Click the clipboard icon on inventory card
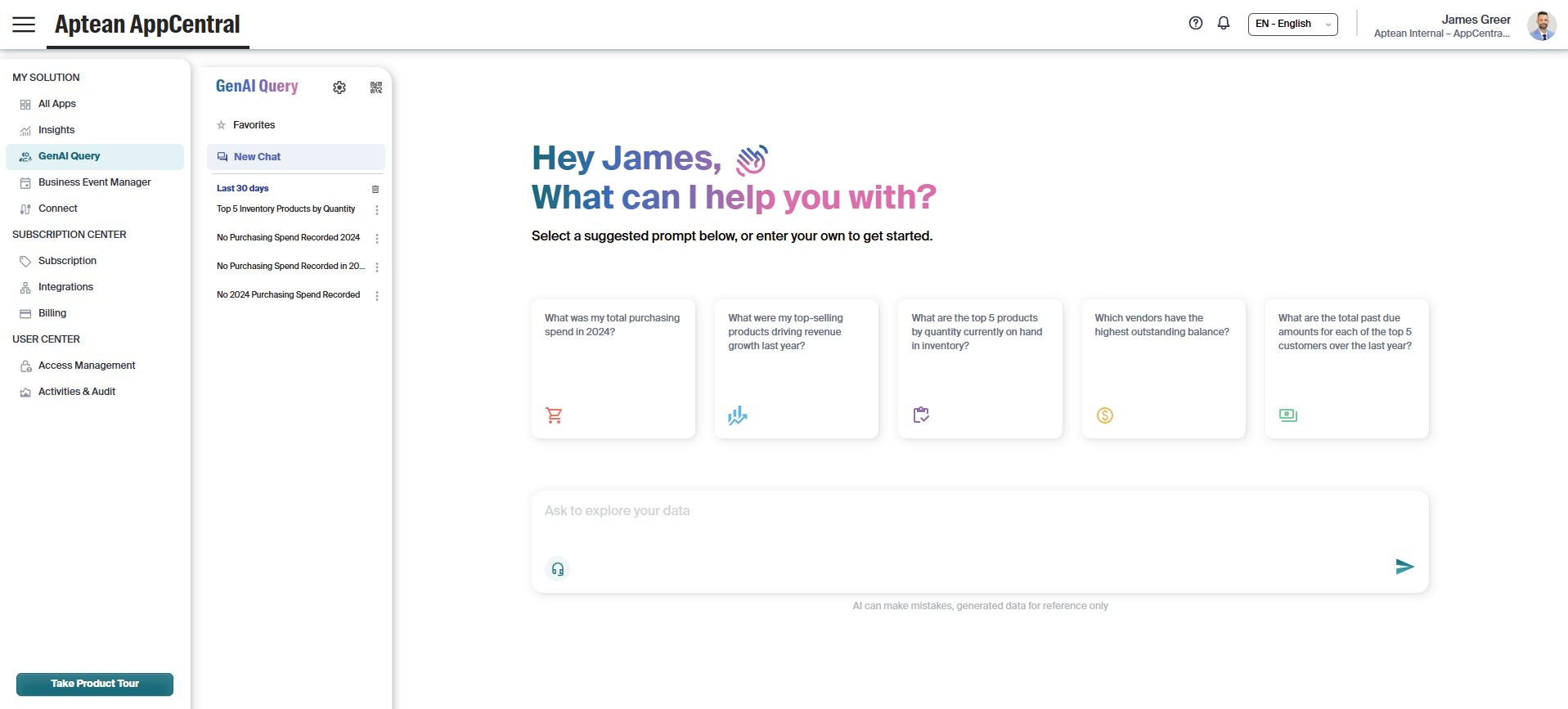The image size is (1568, 709). pyautogui.click(x=921, y=415)
